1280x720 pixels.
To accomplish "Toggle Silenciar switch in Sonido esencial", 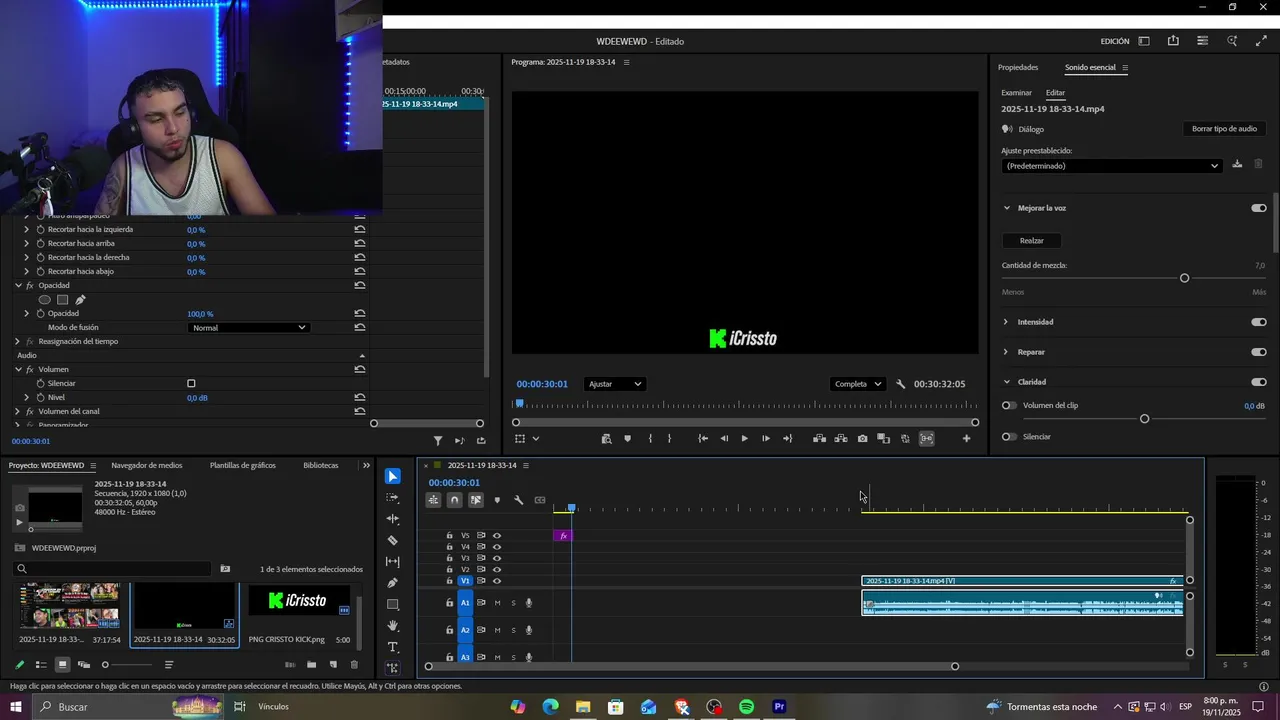I will coord(1009,436).
